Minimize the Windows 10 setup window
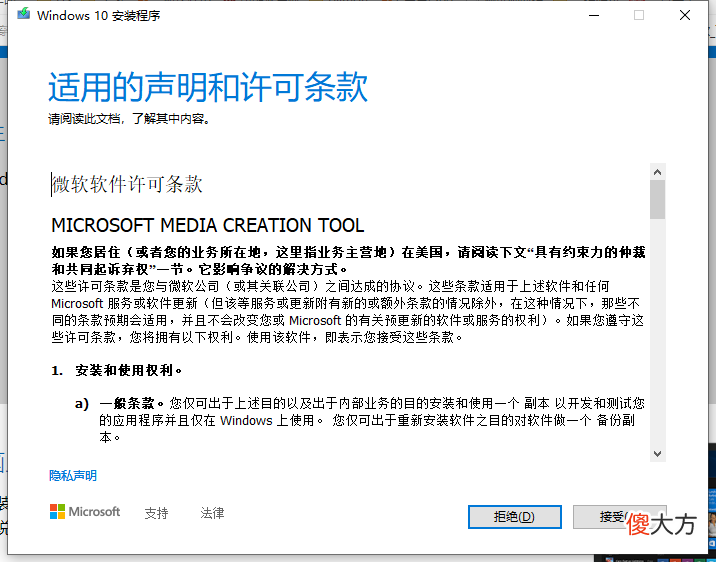The height and width of the screenshot is (562, 716). click(594, 15)
